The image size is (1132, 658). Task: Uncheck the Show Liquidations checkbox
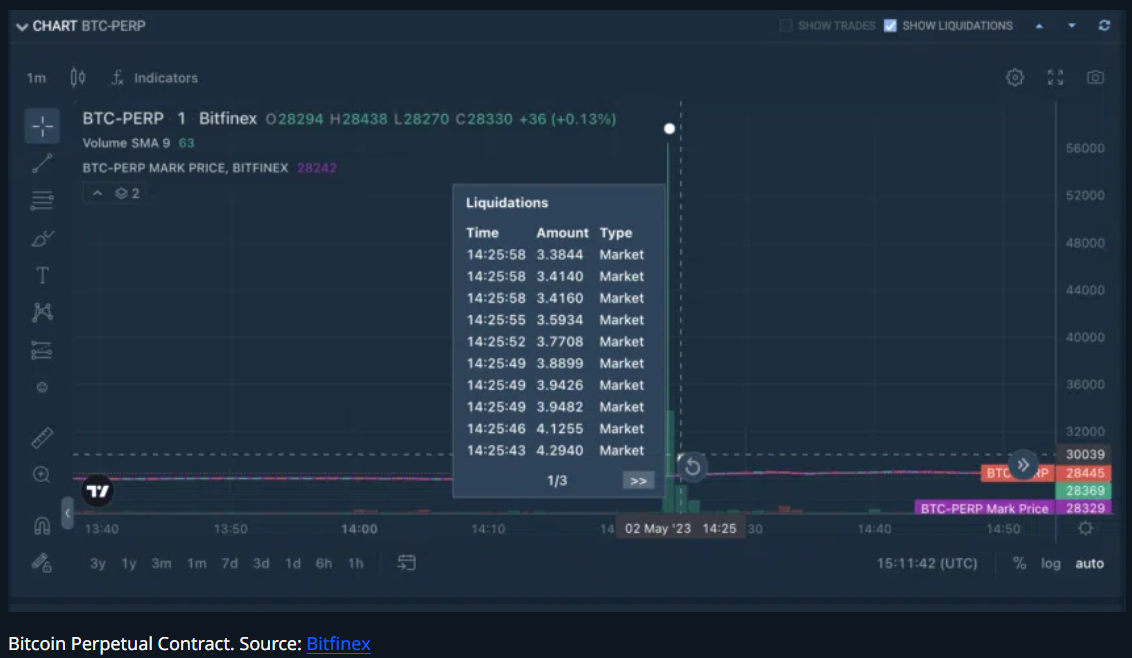pyautogui.click(x=890, y=26)
